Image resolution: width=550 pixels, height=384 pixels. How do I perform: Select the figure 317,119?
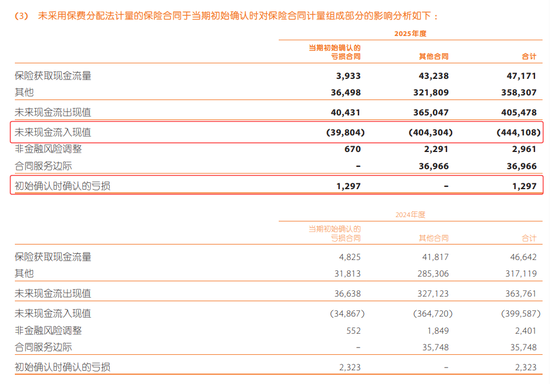(521, 274)
